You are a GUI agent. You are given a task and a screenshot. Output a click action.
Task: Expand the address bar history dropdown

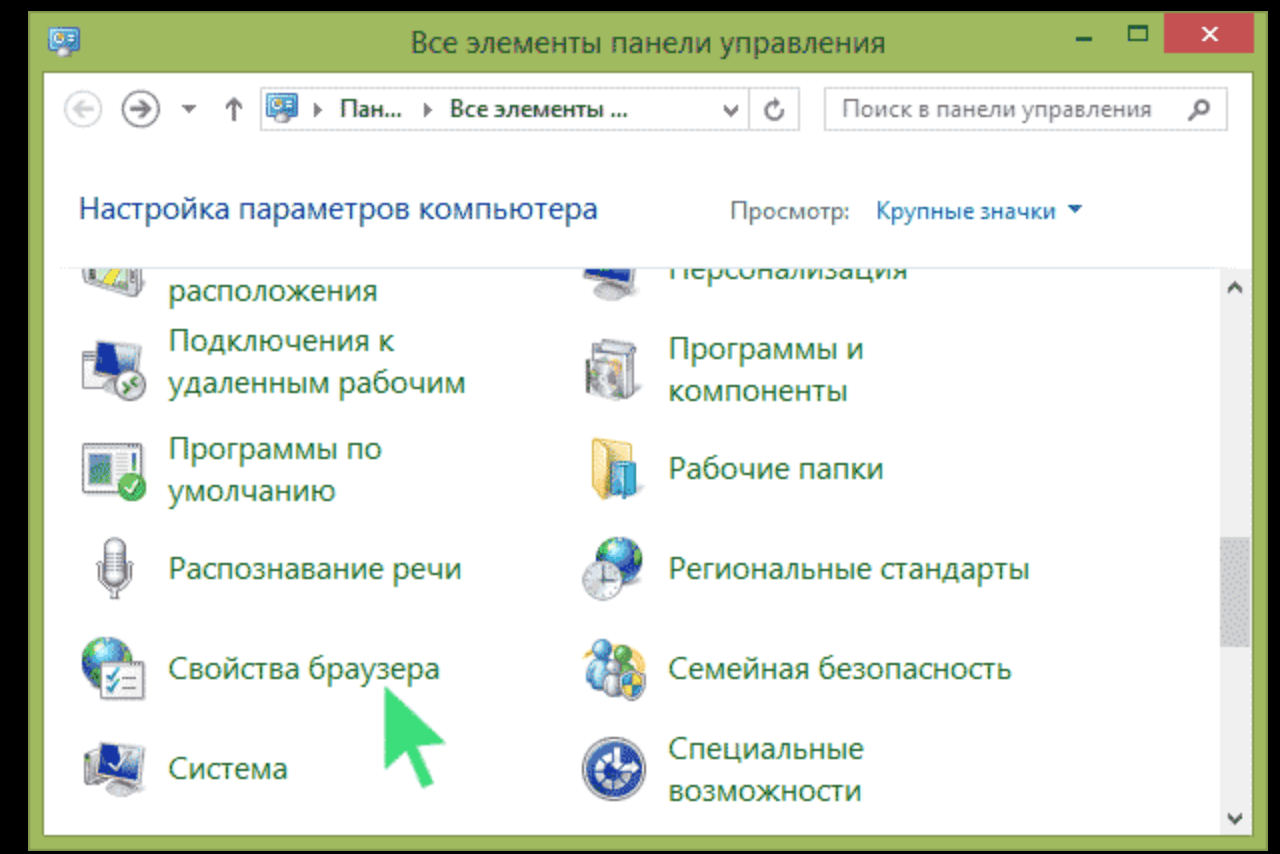tap(731, 110)
